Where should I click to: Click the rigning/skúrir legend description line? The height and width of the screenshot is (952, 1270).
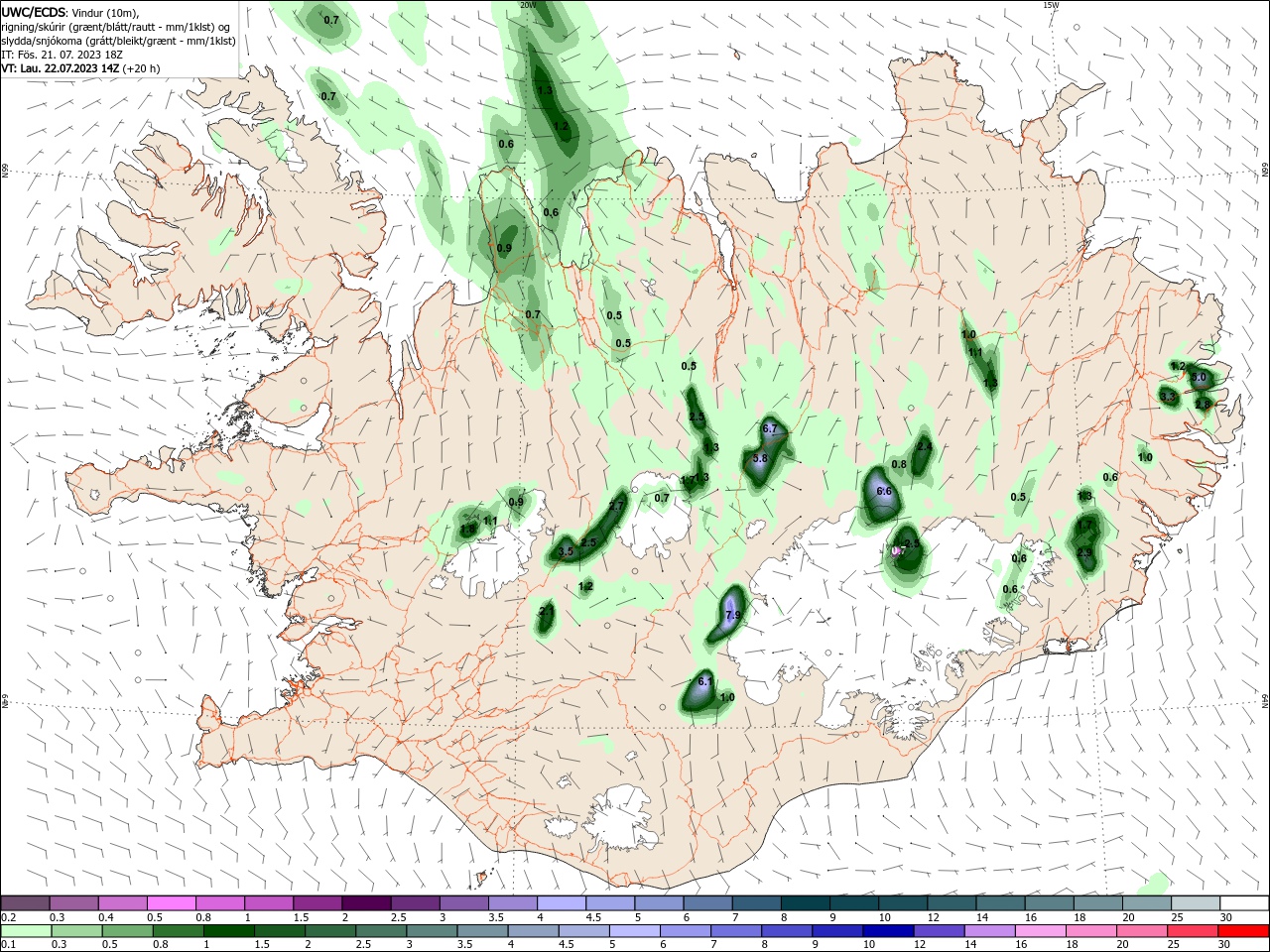point(116,27)
